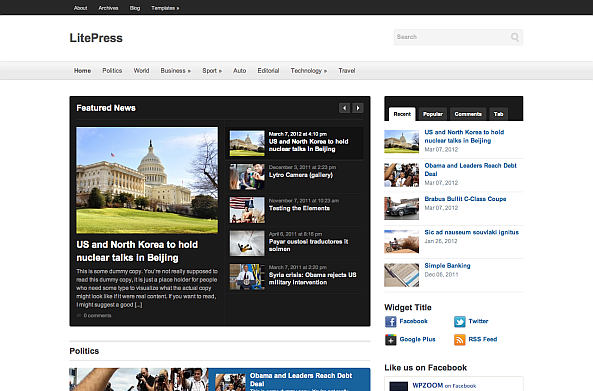Click the Sic ad nauseum bike thumbnail
Viewport: 593px width, 391px height.
tap(402, 242)
